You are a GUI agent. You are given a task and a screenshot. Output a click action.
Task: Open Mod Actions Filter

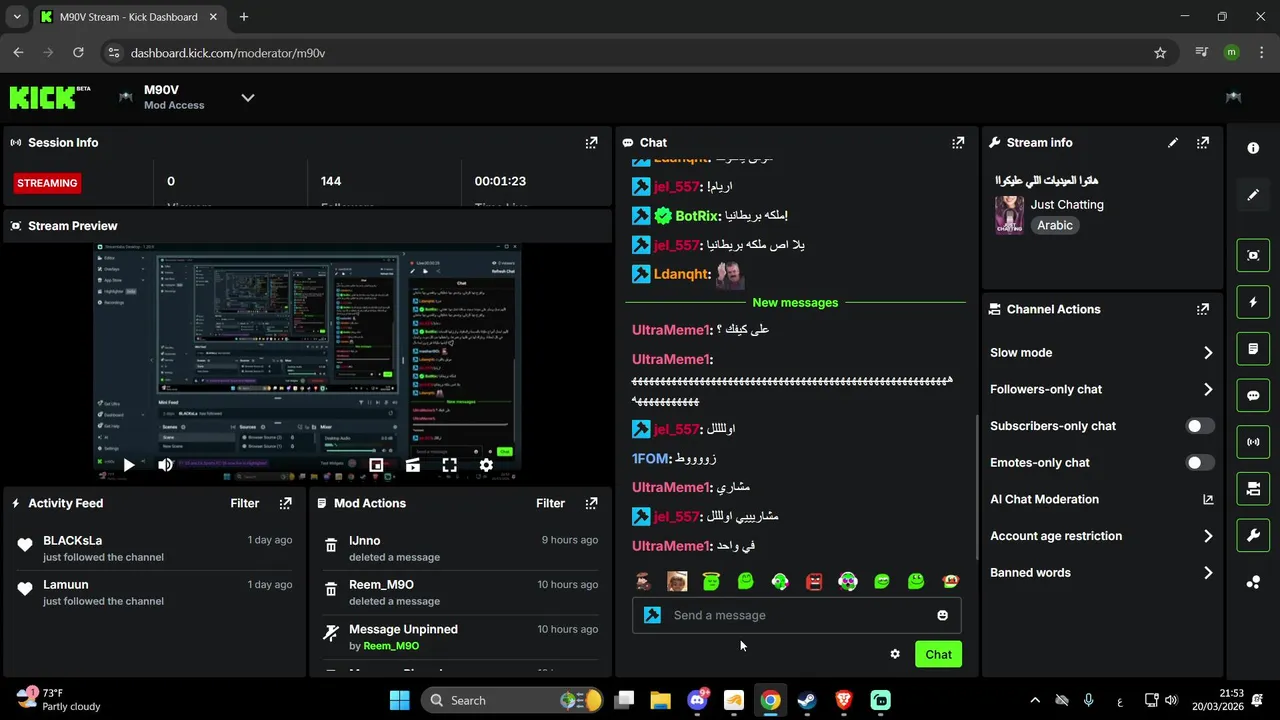(550, 503)
